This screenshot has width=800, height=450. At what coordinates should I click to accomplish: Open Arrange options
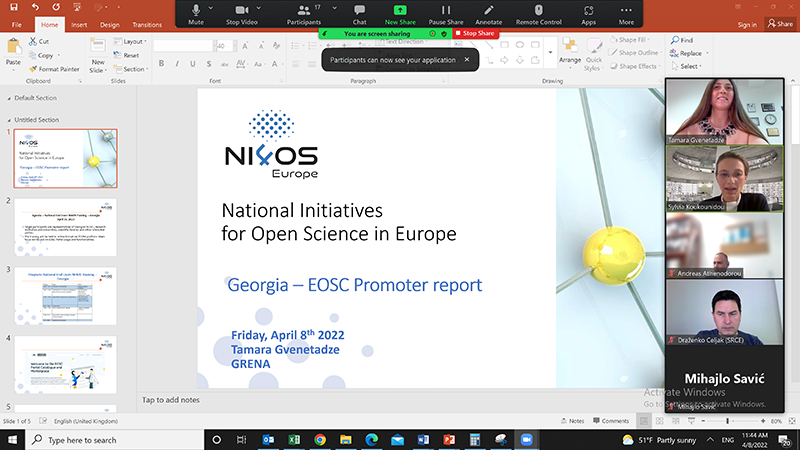coord(570,51)
